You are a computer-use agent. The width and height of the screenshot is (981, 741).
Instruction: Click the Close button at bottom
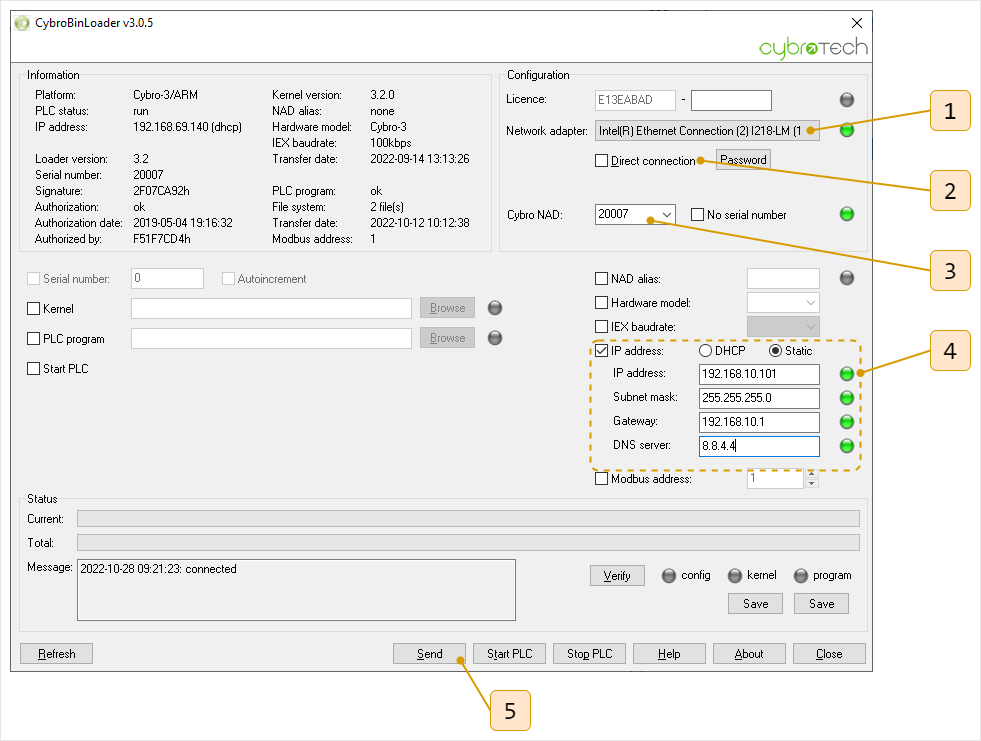(x=829, y=654)
